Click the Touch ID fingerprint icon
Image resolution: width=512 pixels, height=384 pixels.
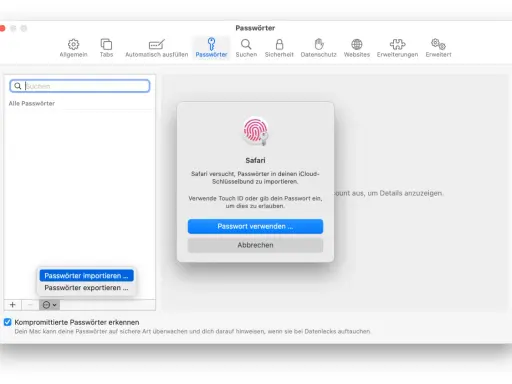pyautogui.click(x=255, y=131)
